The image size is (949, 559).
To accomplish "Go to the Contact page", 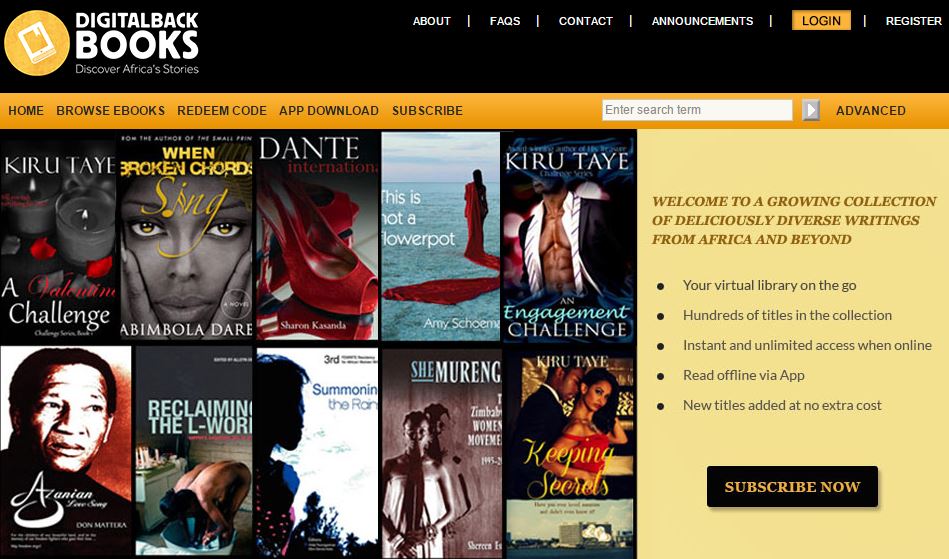I will [x=585, y=21].
